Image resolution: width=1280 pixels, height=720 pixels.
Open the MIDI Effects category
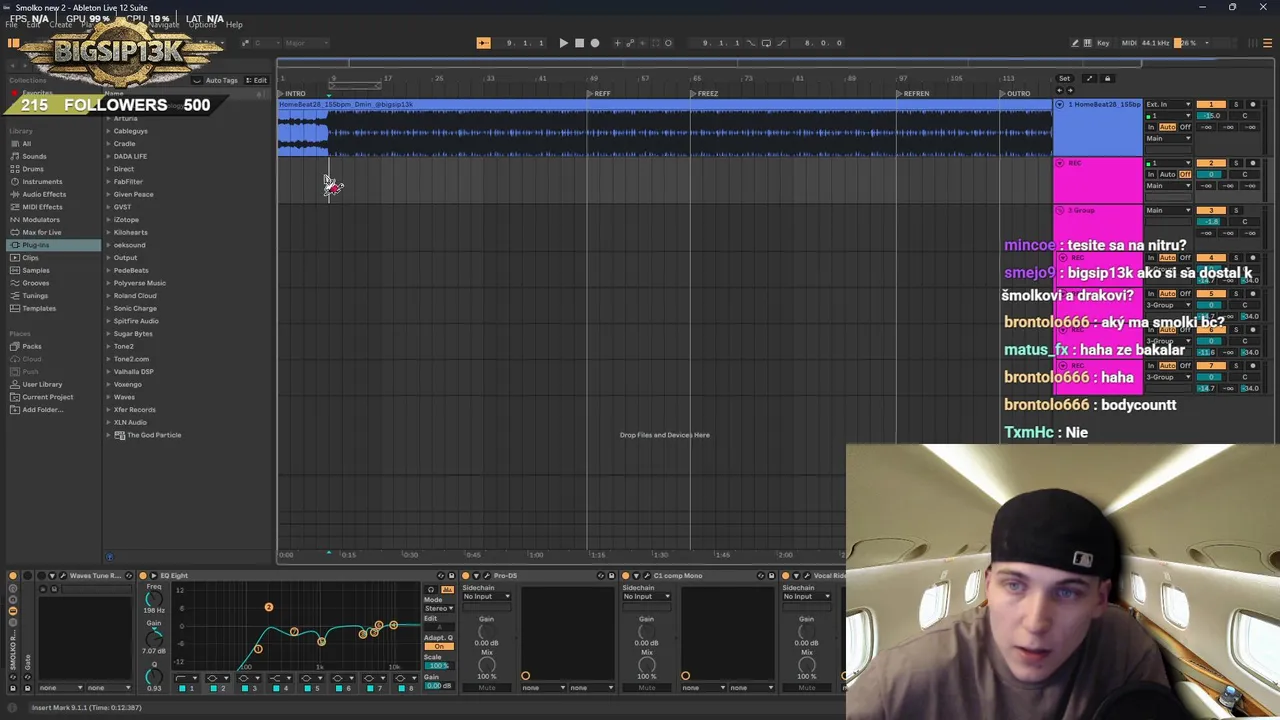coord(42,207)
